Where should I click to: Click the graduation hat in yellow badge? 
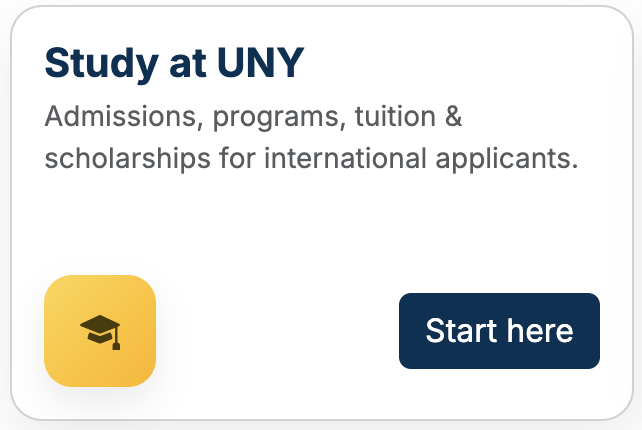100,330
